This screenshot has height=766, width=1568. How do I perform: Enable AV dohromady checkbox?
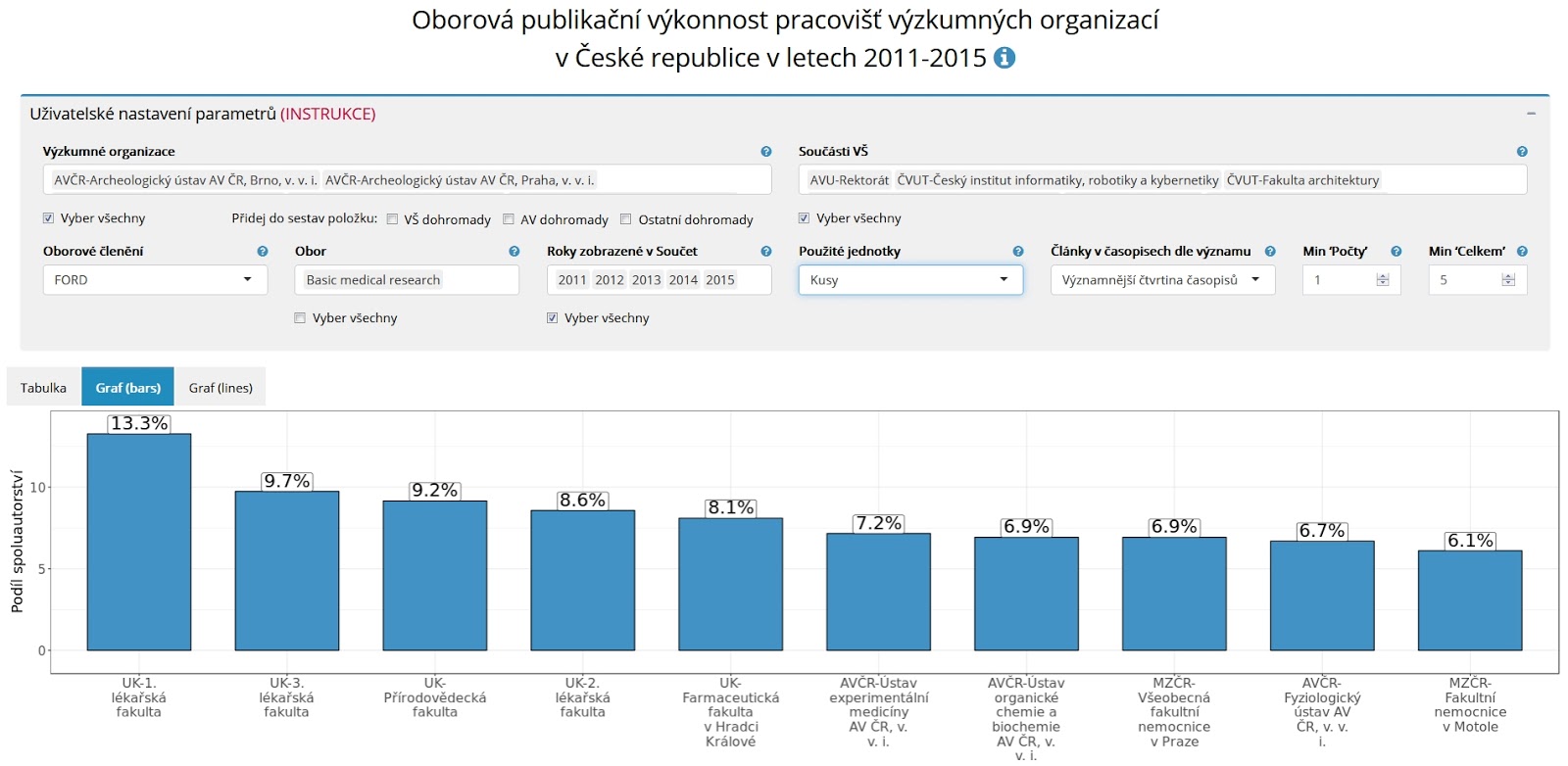[x=509, y=219]
